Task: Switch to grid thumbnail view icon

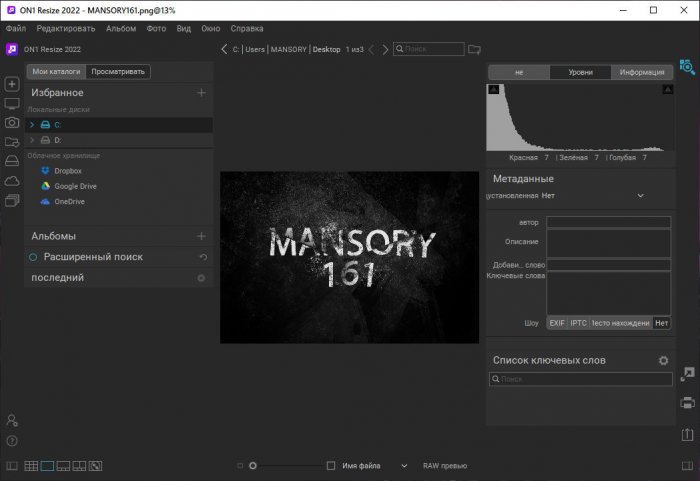Action: (x=31, y=466)
